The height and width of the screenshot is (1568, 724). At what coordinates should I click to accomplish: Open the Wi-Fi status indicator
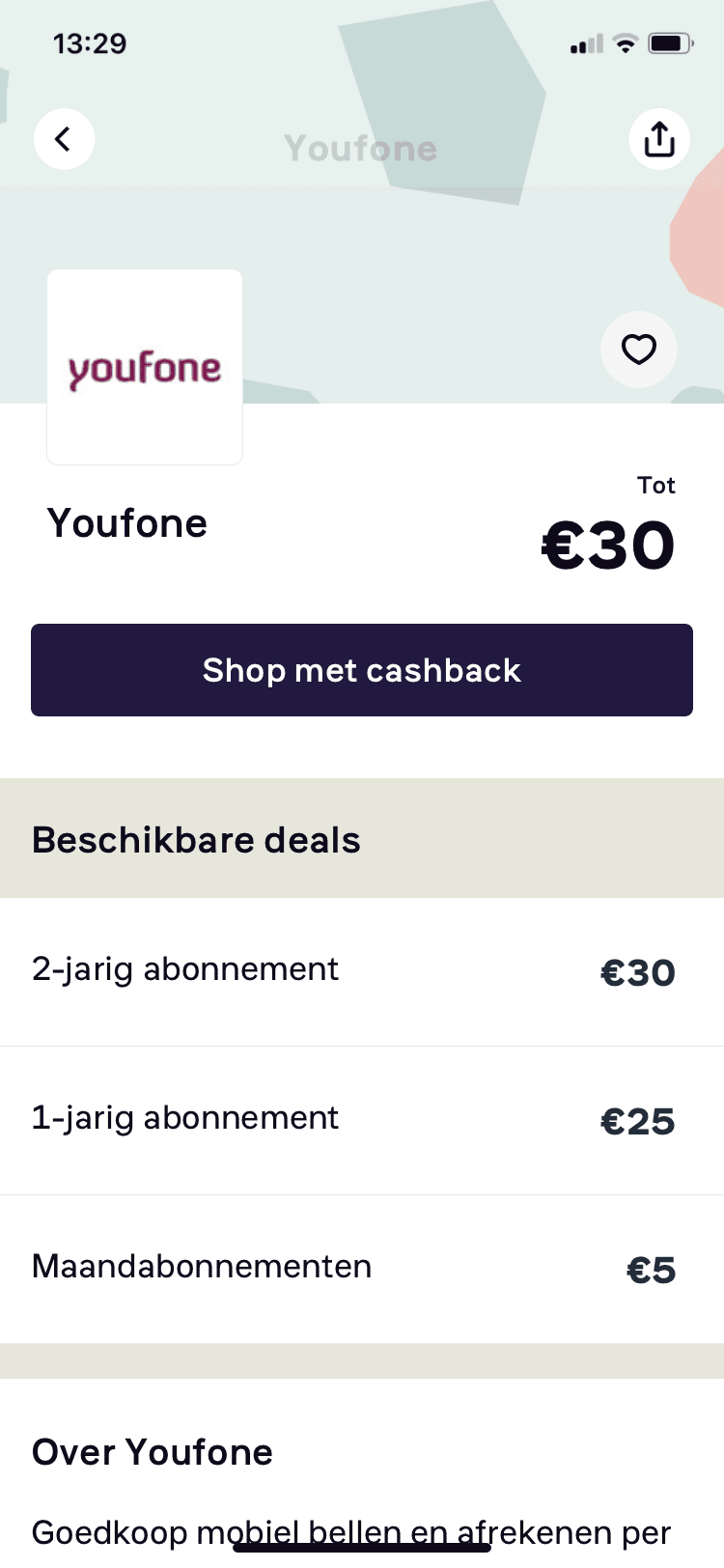[626, 42]
